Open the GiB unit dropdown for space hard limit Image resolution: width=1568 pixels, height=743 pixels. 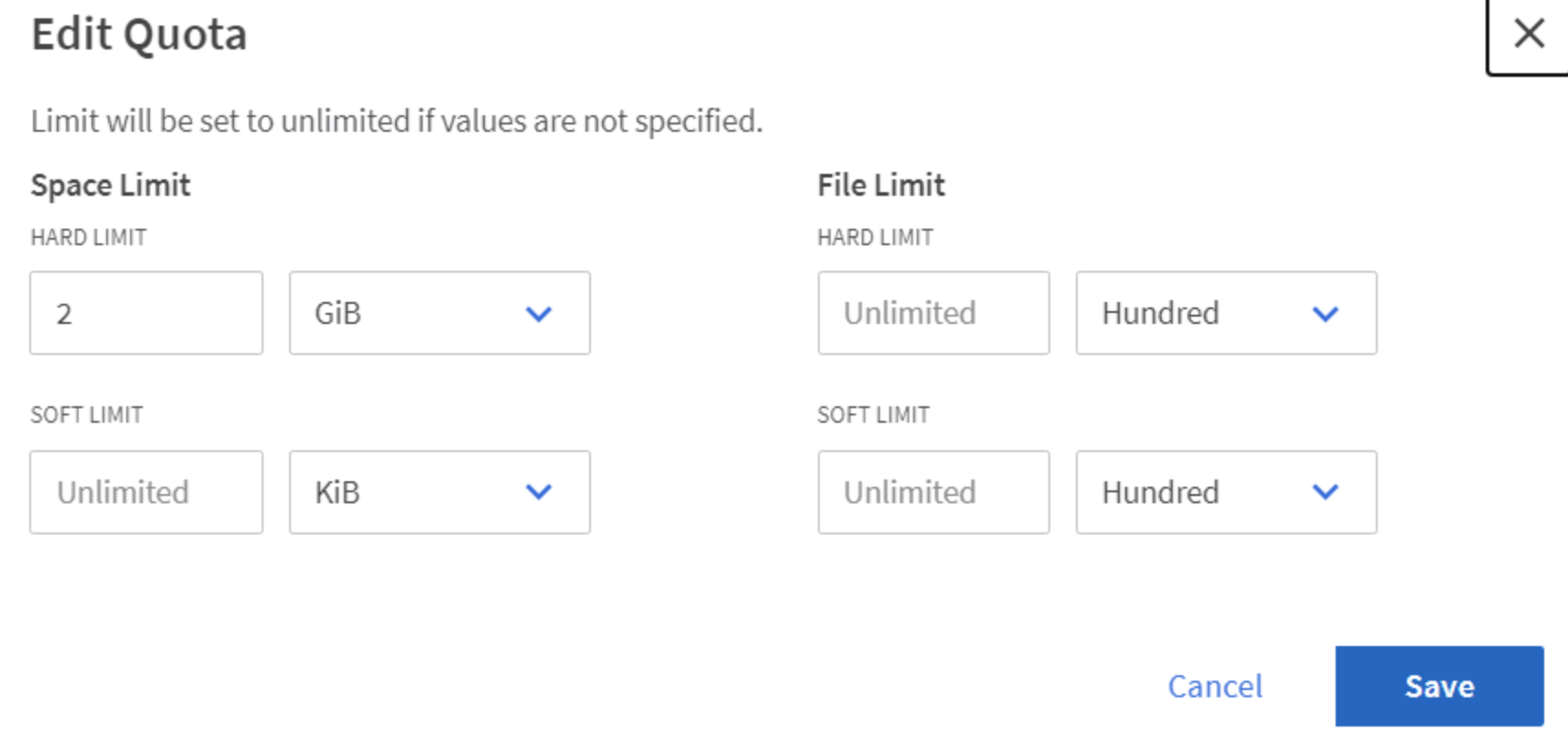(x=439, y=313)
